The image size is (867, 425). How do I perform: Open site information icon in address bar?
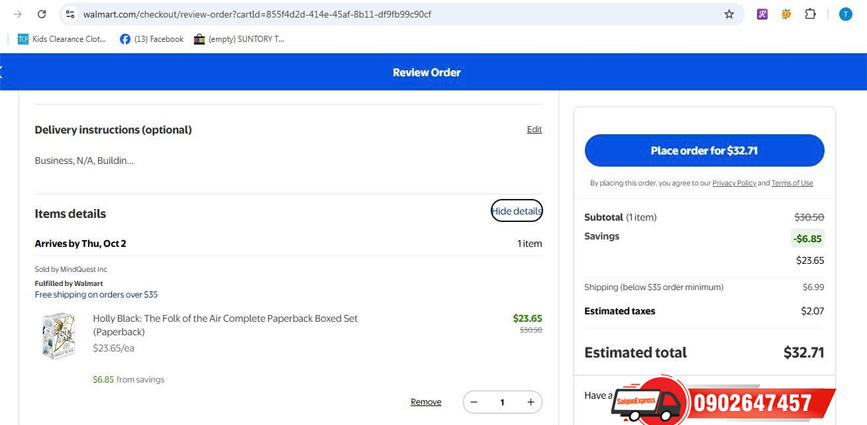[70, 14]
